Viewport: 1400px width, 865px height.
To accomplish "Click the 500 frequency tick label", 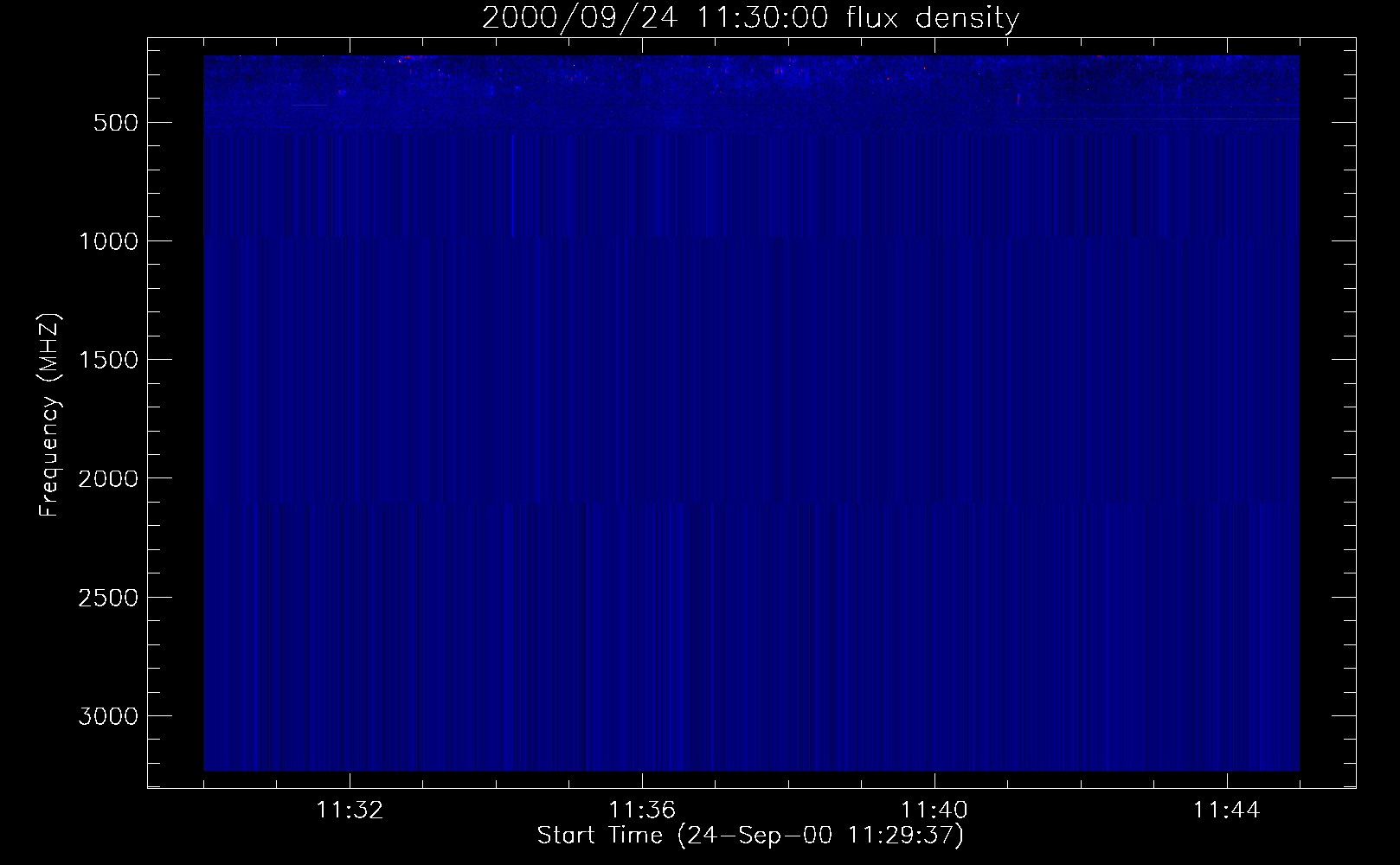I will click(116, 123).
